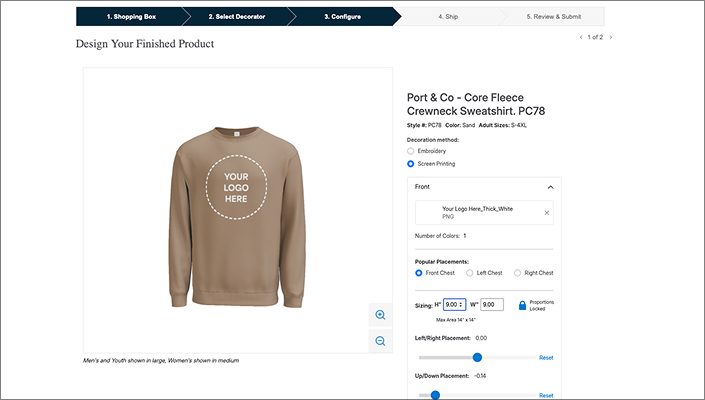The height and width of the screenshot is (400, 705).
Task: Go to the next page arrow
Action: 611,37
